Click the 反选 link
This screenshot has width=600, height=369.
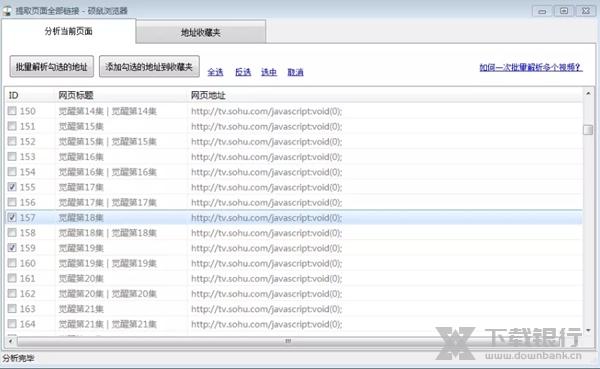[x=243, y=72]
